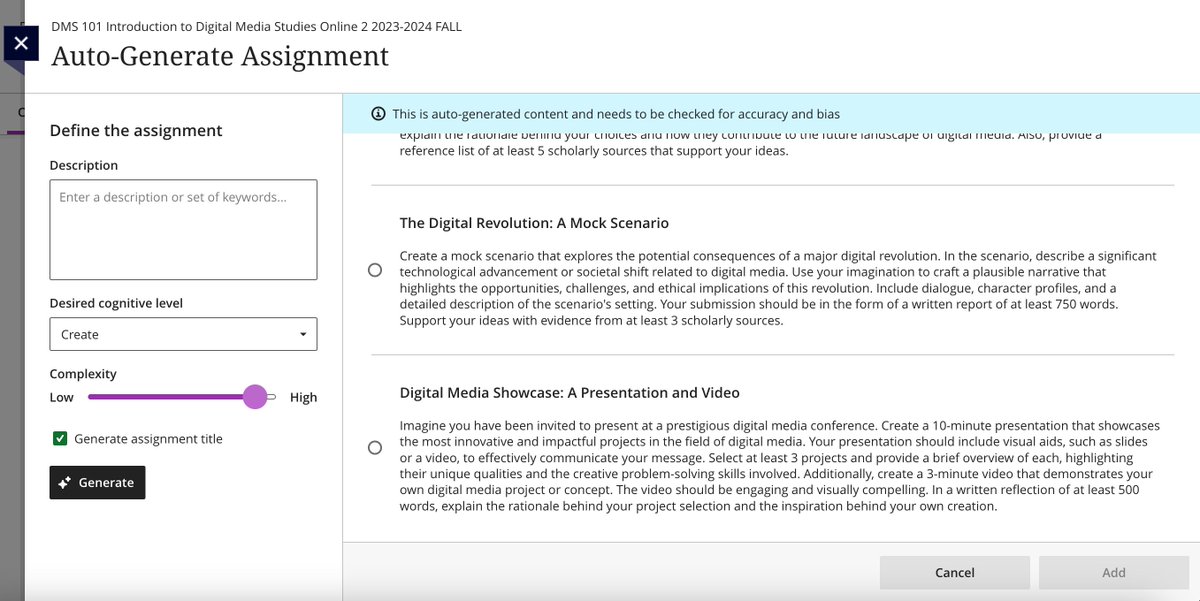Click the Complexity slider handle
This screenshot has height=601, width=1200.
[x=255, y=397]
